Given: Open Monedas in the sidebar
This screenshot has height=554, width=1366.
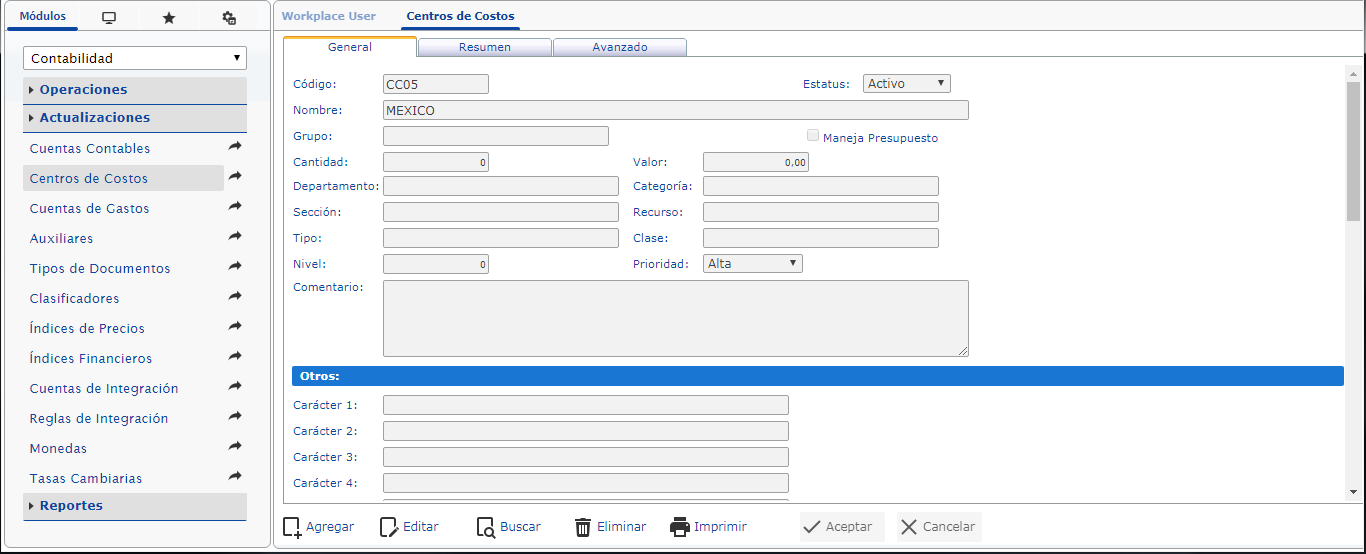Looking at the screenshot, I should 59,449.
